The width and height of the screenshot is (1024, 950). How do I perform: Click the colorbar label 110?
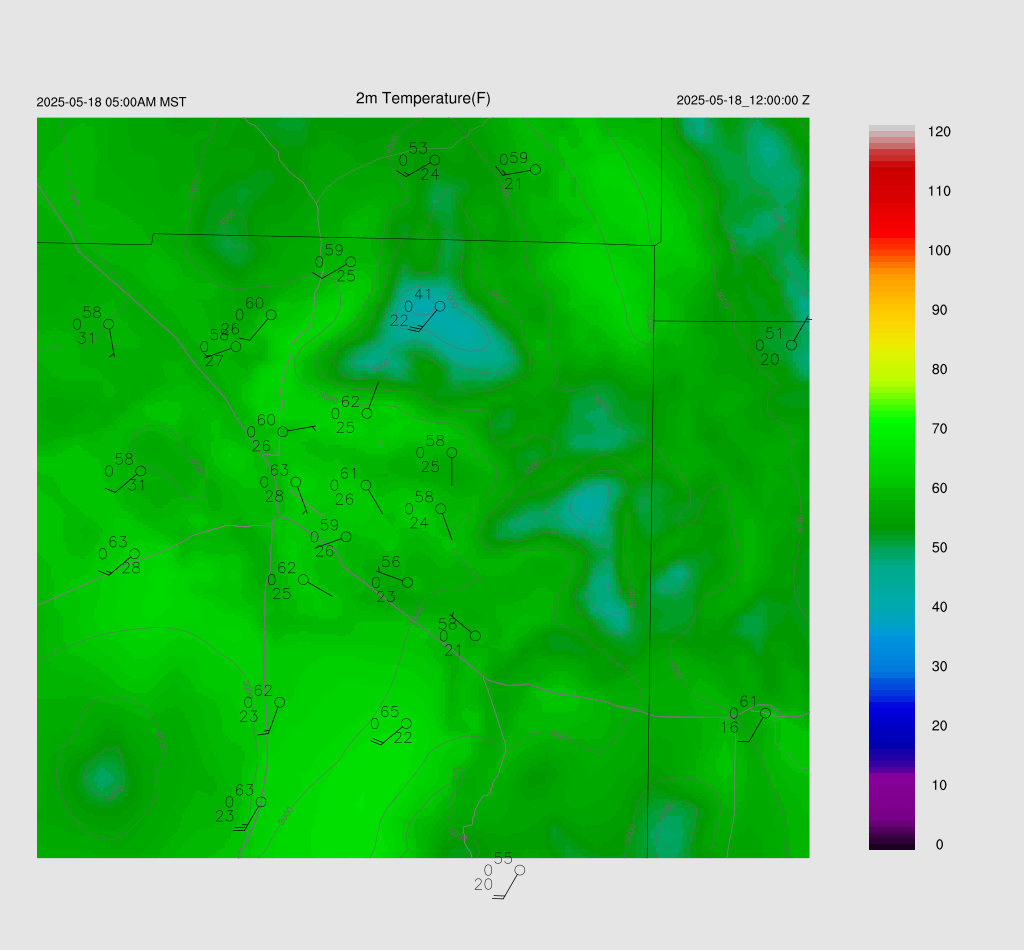pyautogui.click(x=939, y=191)
